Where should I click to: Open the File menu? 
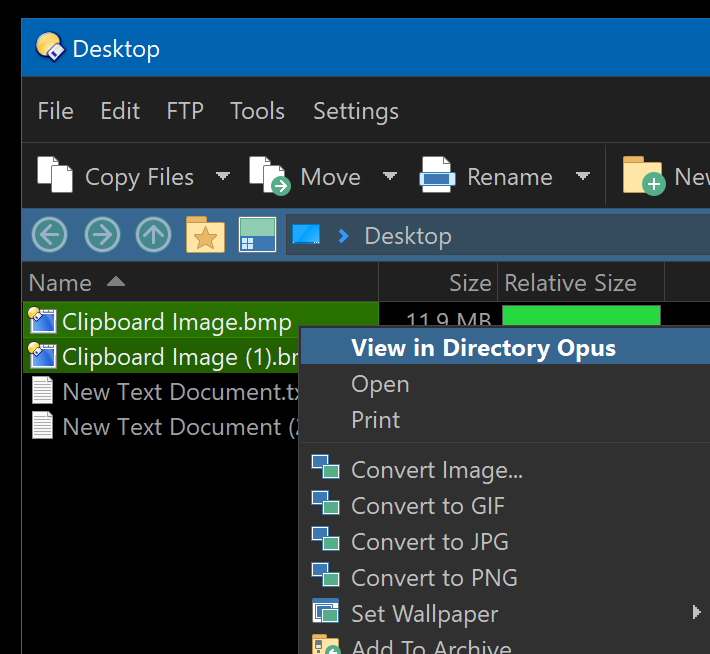pyautogui.click(x=56, y=111)
